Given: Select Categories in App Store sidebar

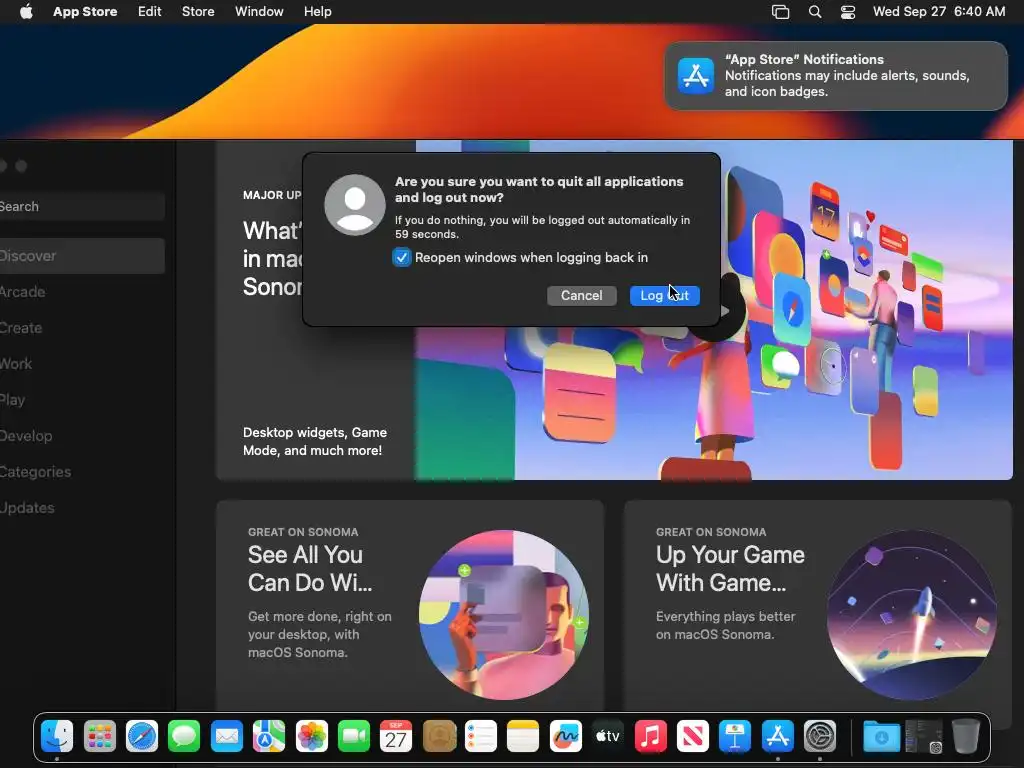Looking at the screenshot, I should pyautogui.click(x=80, y=472).
